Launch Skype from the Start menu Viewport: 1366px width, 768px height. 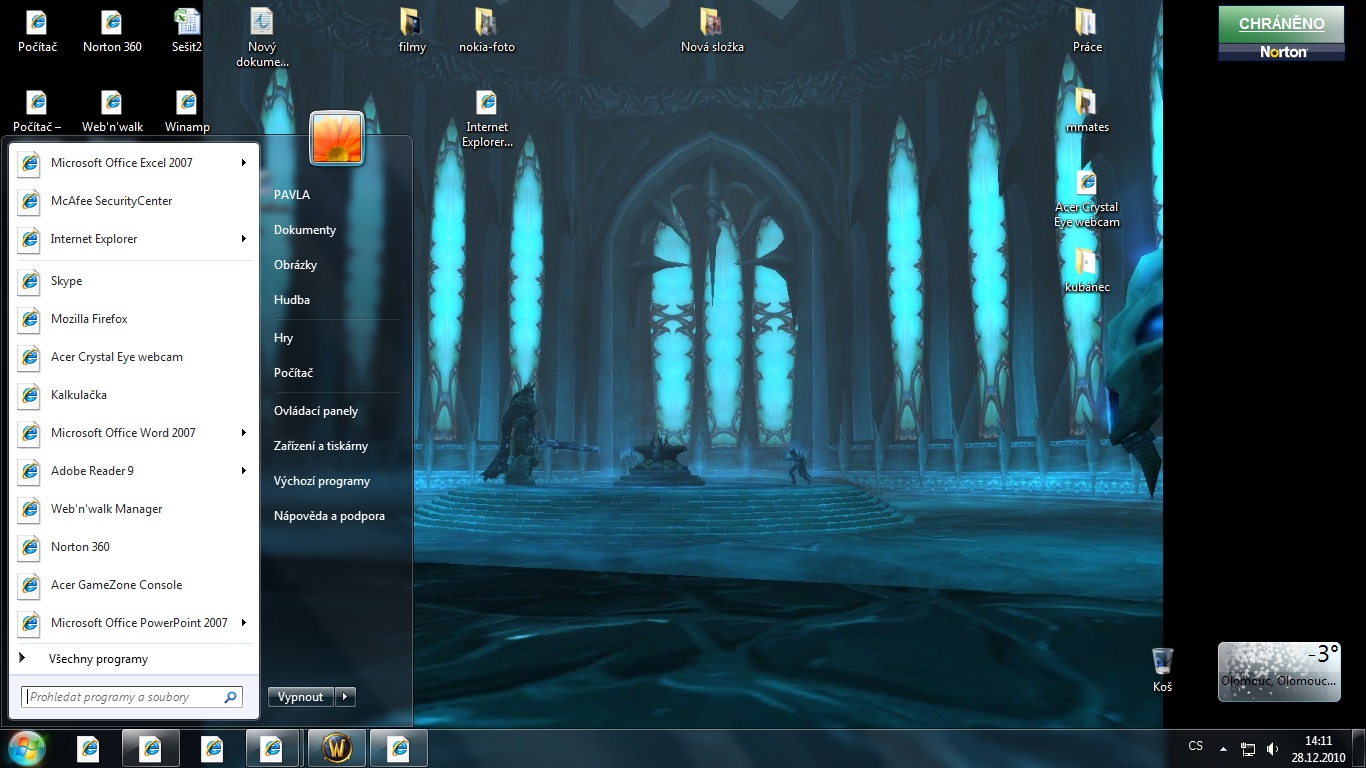click(134, 280)
